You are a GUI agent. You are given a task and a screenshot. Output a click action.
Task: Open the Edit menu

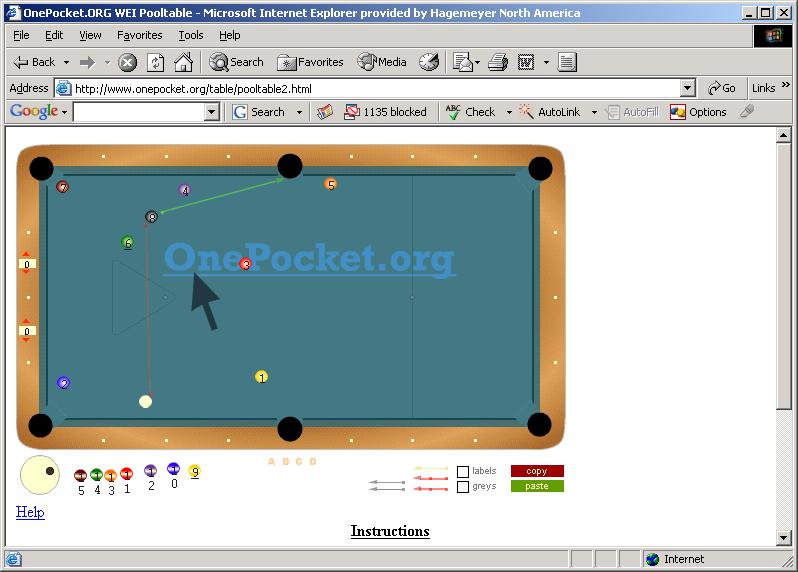[x=54, y=35]
